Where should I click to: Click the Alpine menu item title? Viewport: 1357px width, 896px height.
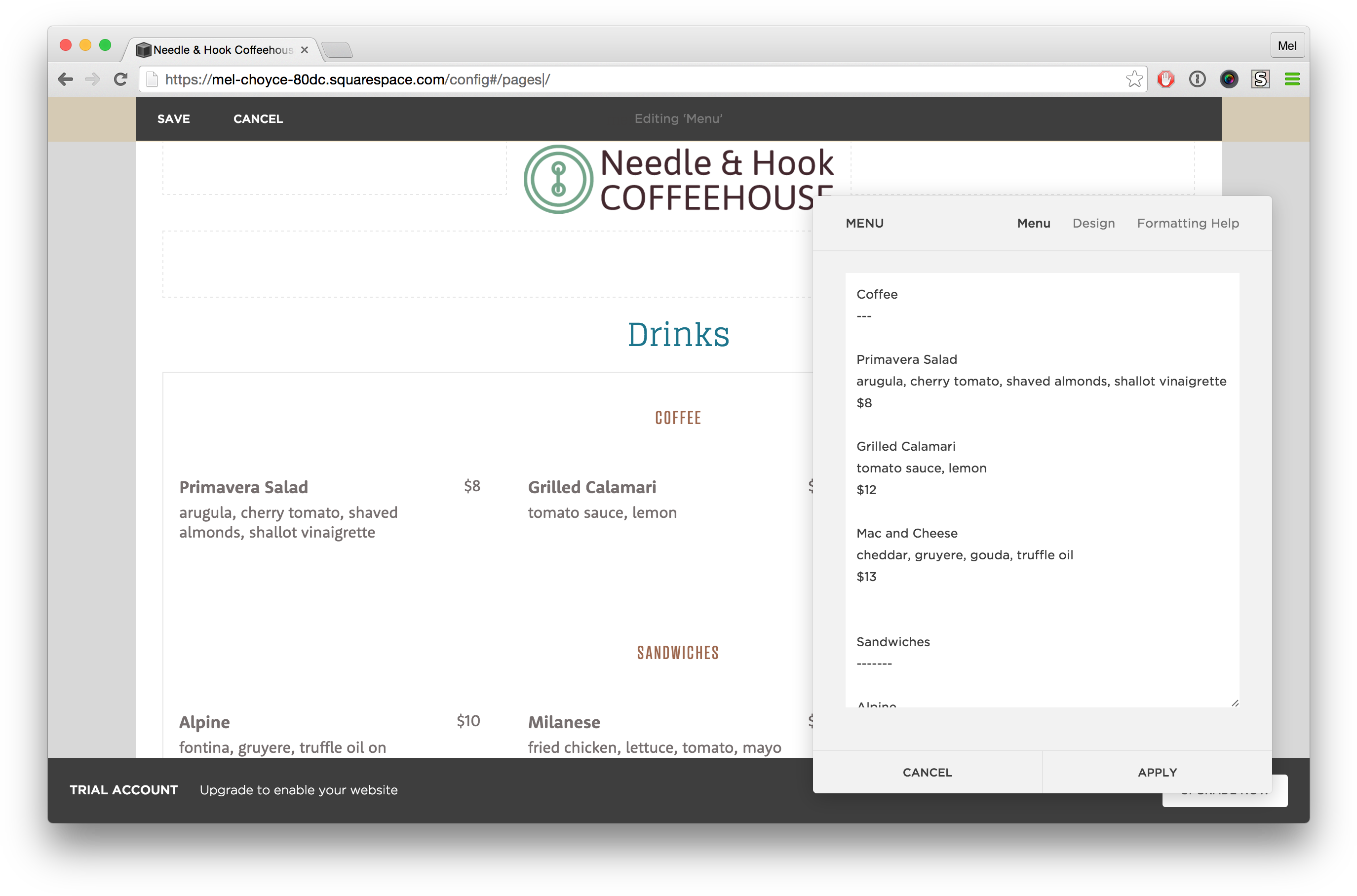[x=204, y=723]
